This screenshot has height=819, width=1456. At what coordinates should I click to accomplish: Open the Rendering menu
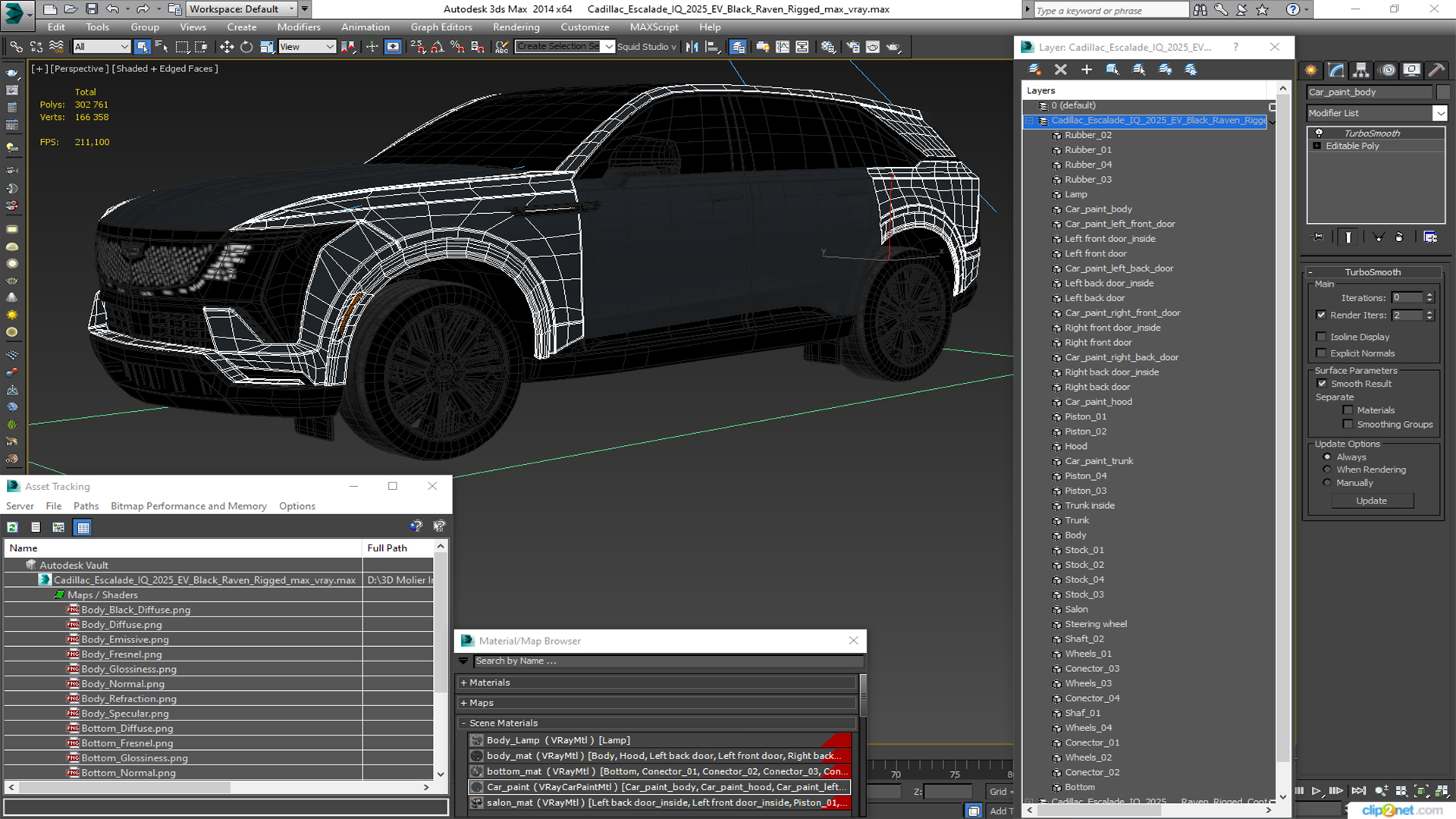[x=516, y=27]
